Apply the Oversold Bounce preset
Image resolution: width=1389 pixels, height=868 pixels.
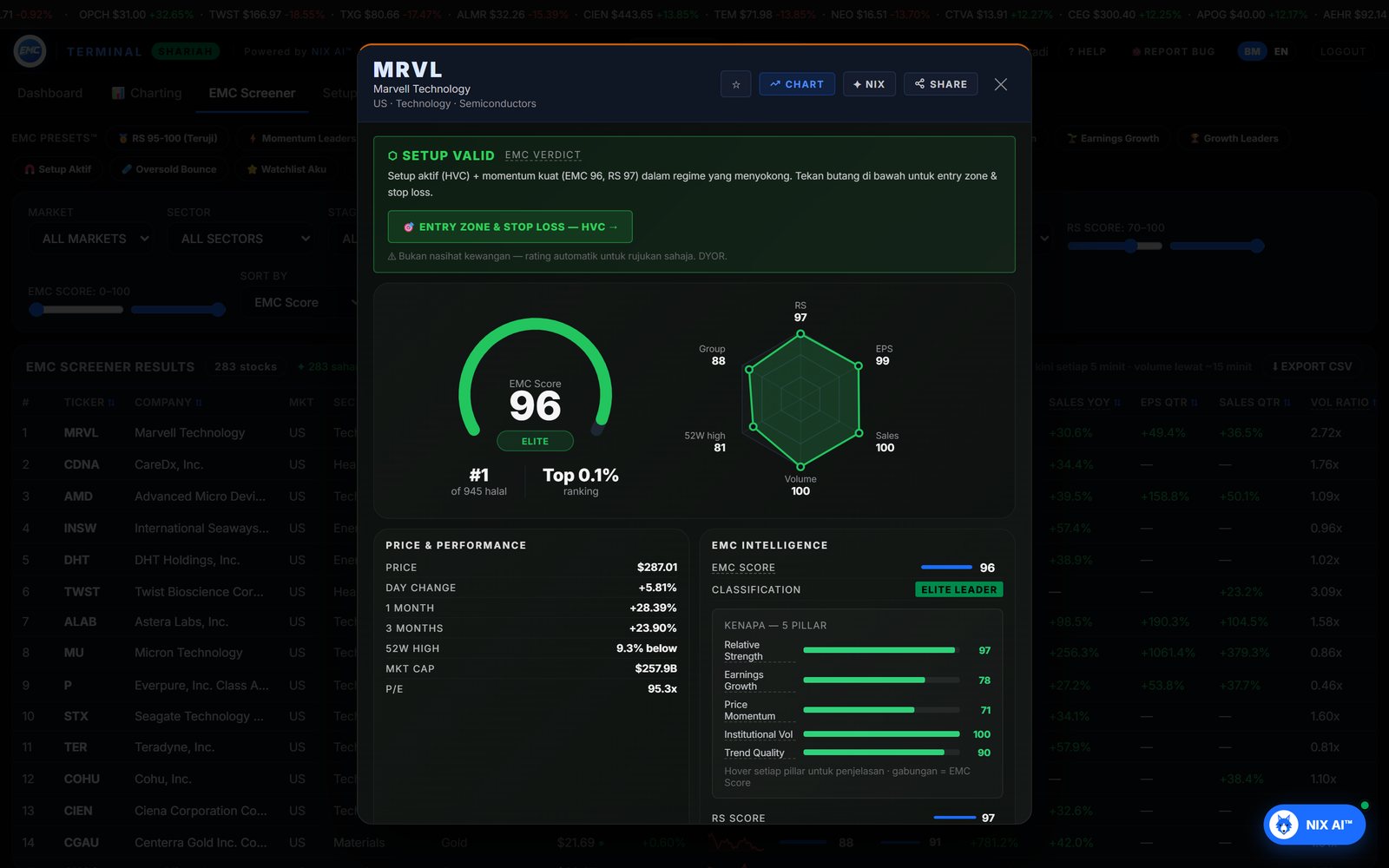pos(168,169)
